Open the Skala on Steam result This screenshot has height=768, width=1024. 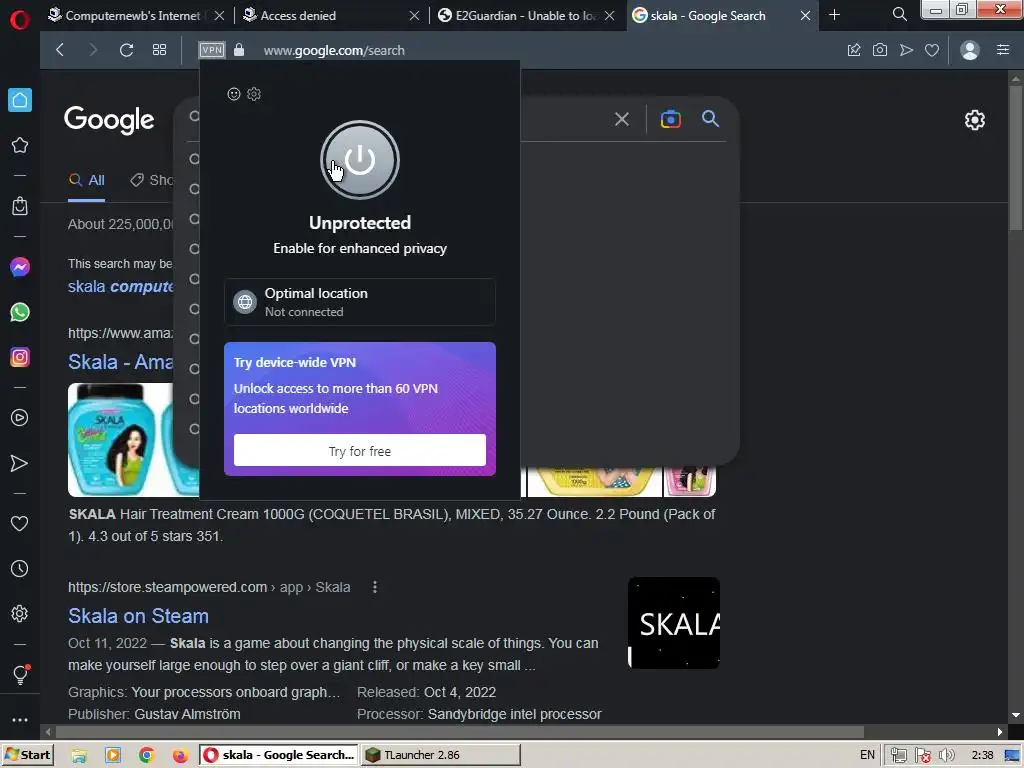coord(138,616)
